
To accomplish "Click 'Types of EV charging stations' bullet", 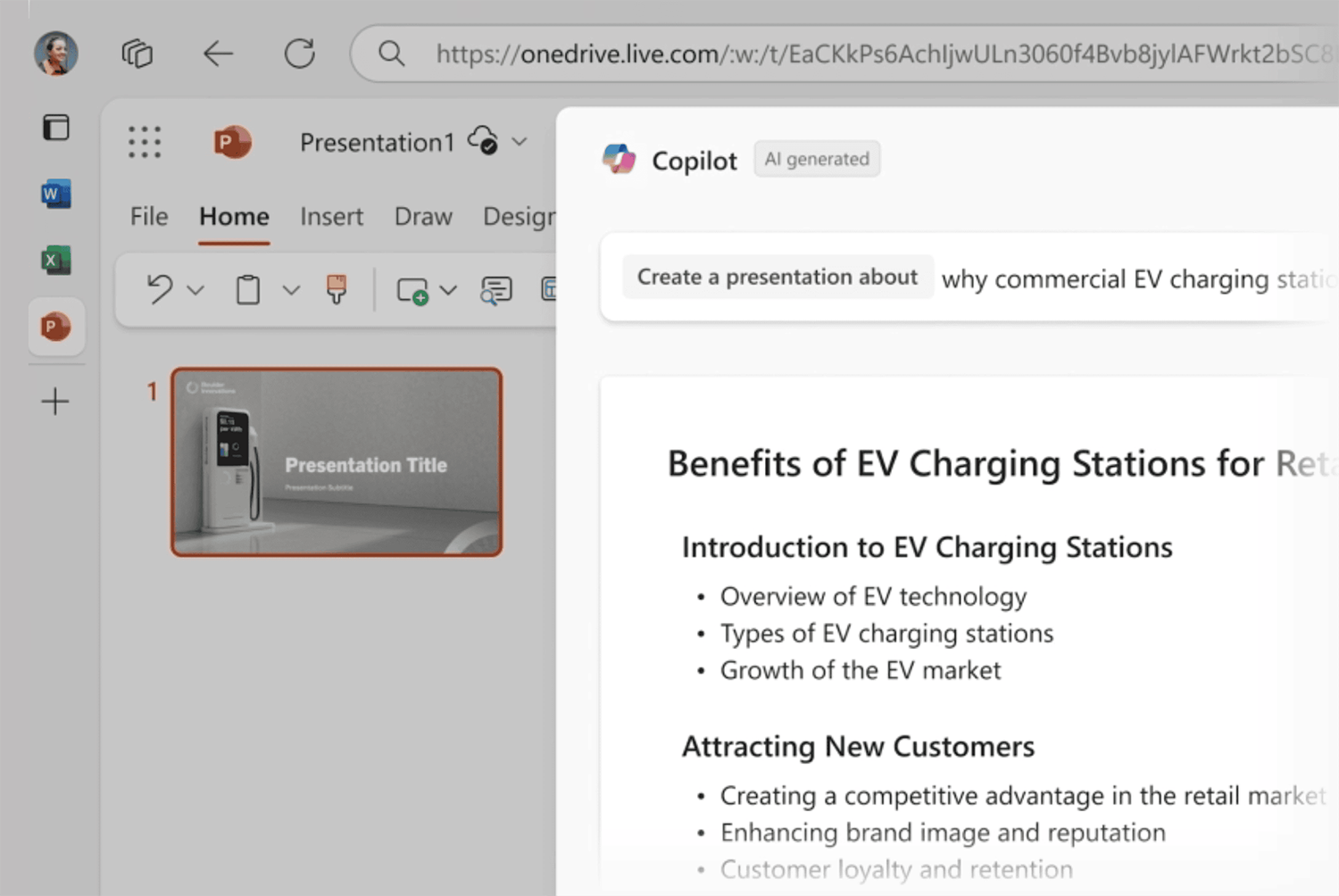I will coord(886,634).
